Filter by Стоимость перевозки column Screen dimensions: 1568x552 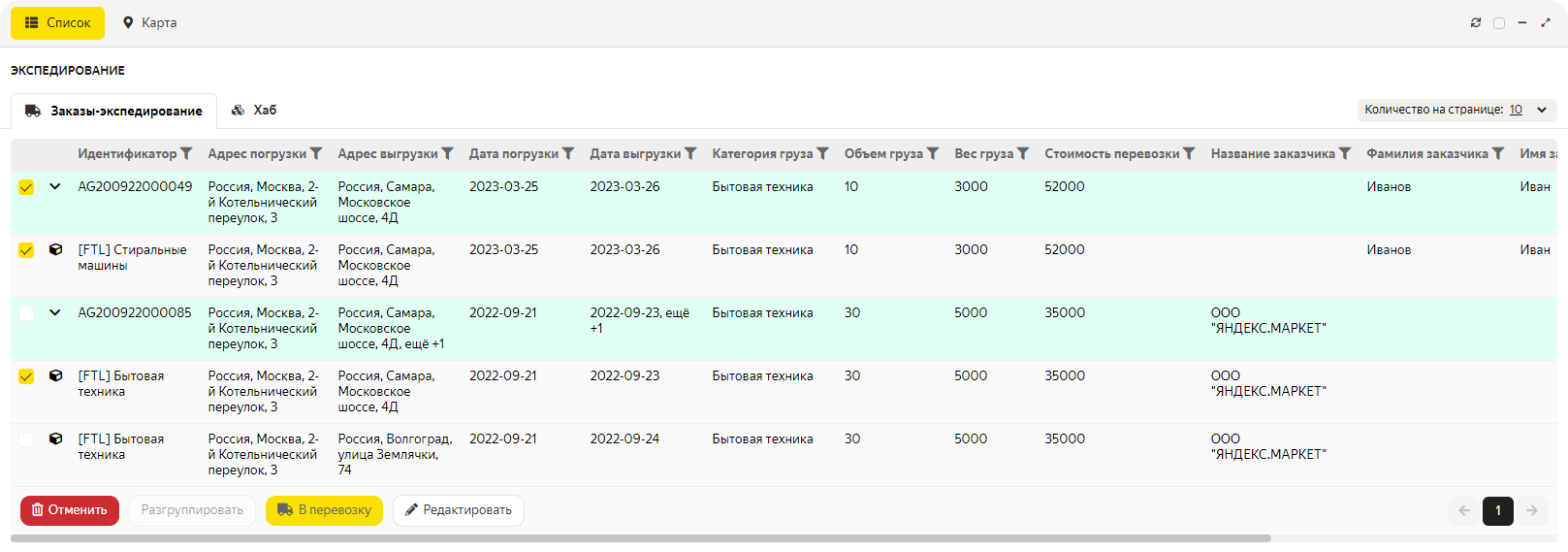[x=1189, y=153]
